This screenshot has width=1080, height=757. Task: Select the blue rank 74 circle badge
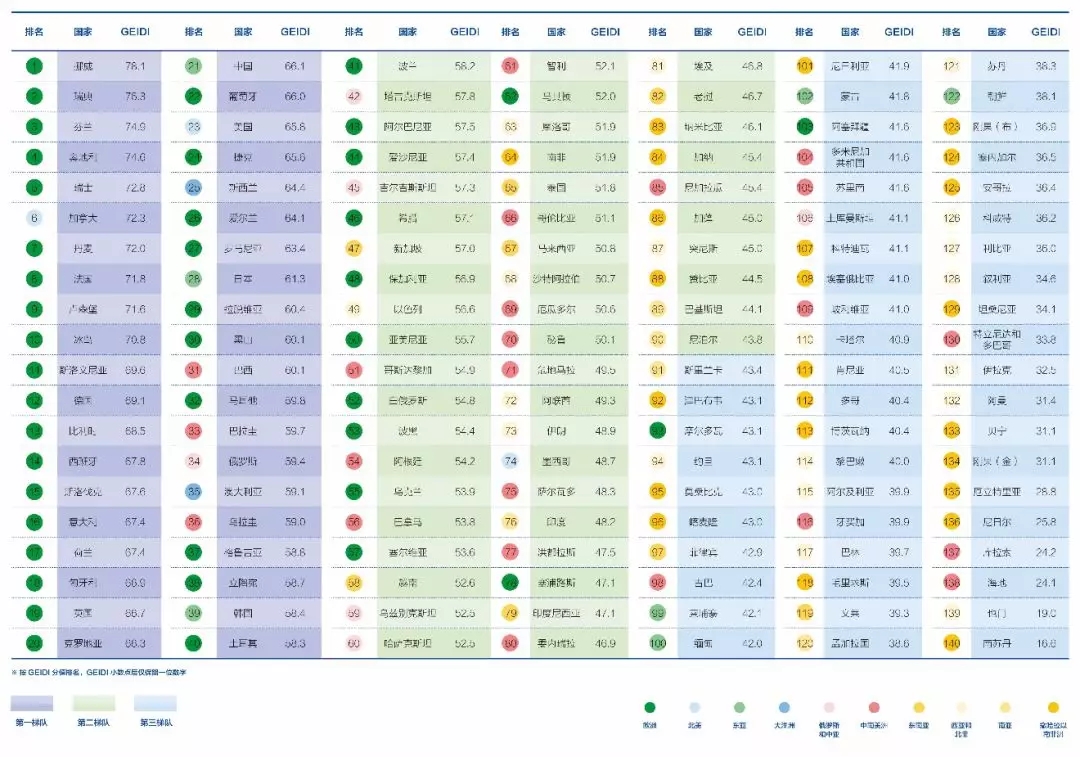510,461
